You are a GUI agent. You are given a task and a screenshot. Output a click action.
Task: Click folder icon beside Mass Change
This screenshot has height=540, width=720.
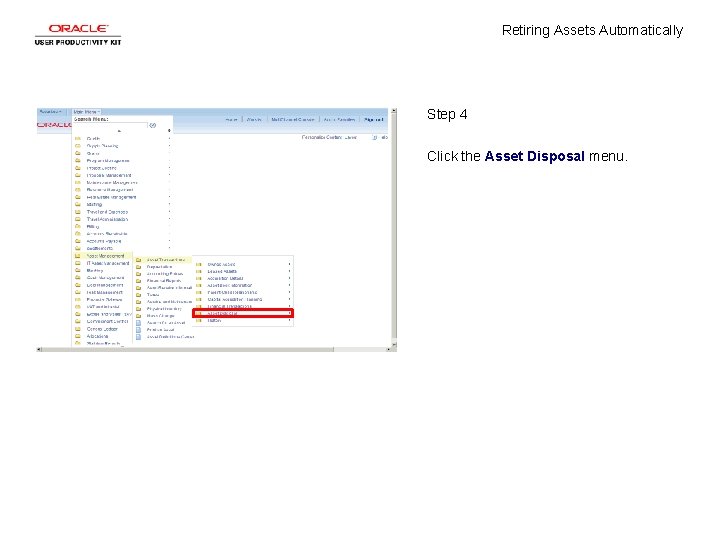(138, 316)
